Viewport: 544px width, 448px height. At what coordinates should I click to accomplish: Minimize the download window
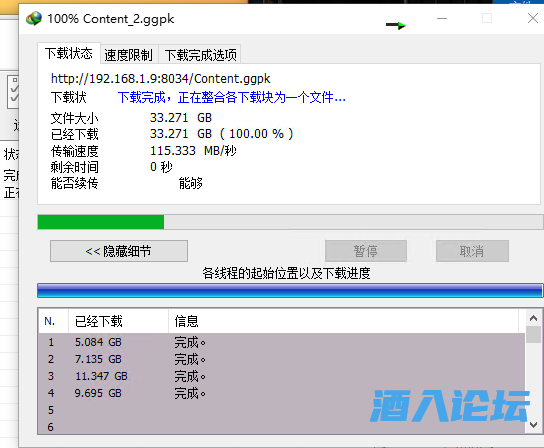click(442, 18)
